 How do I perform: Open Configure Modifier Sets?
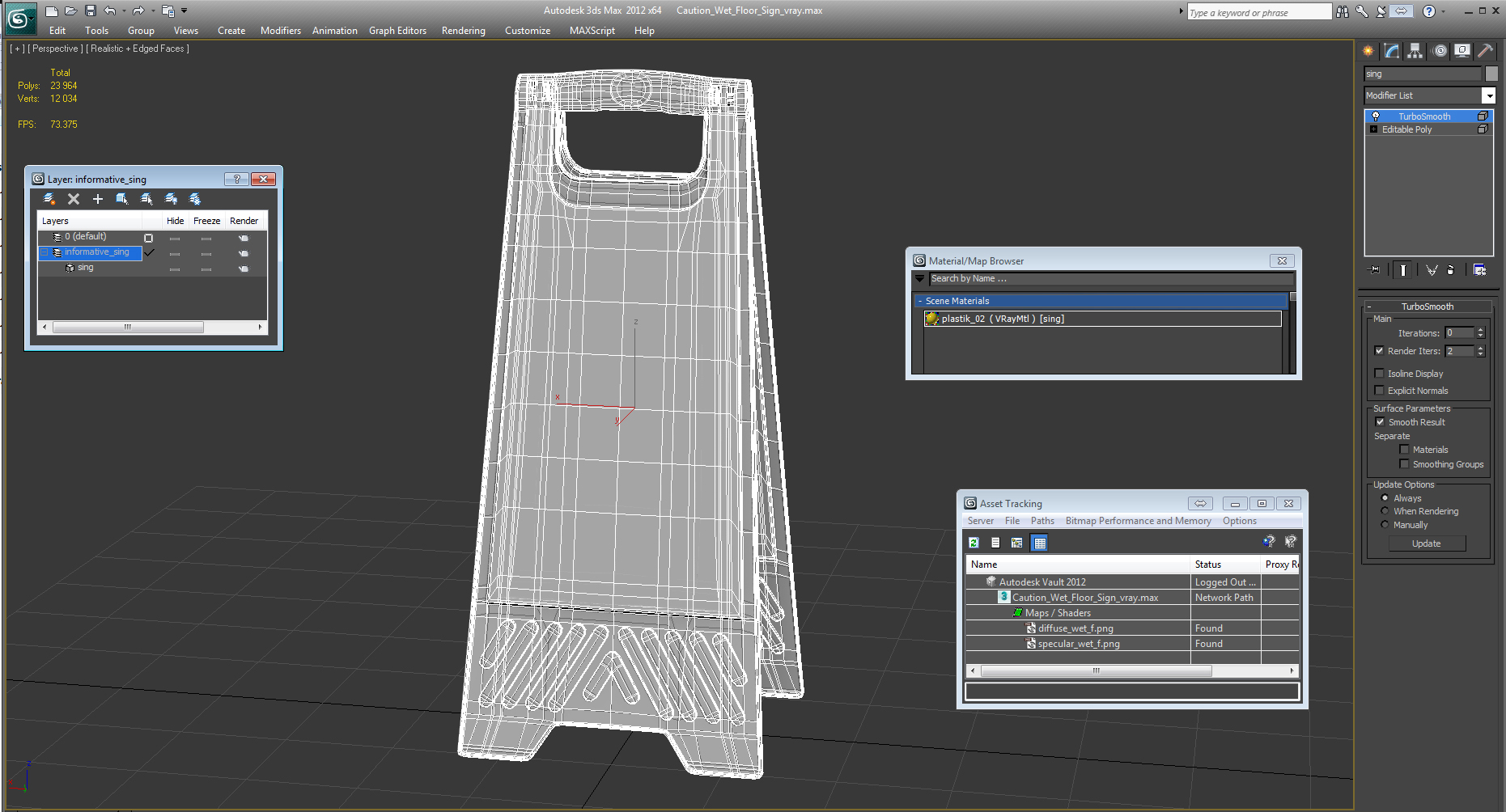1480,270
